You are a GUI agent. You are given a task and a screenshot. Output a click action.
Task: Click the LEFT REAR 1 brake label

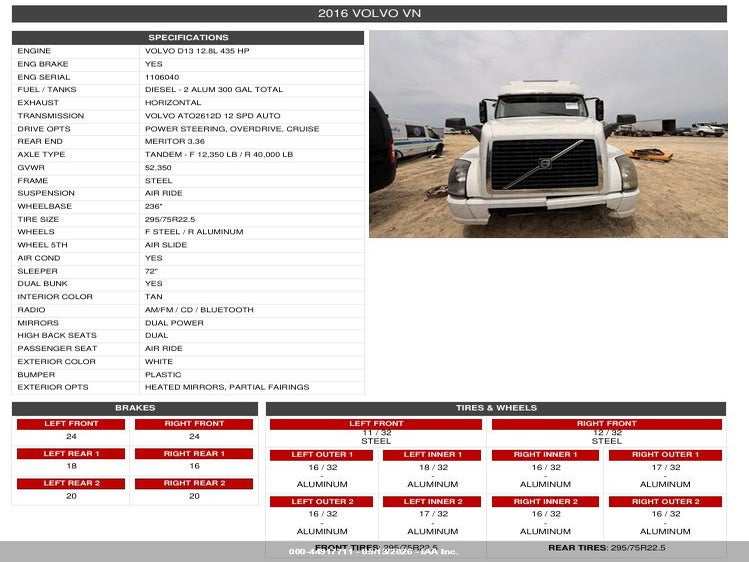[71, 454]
